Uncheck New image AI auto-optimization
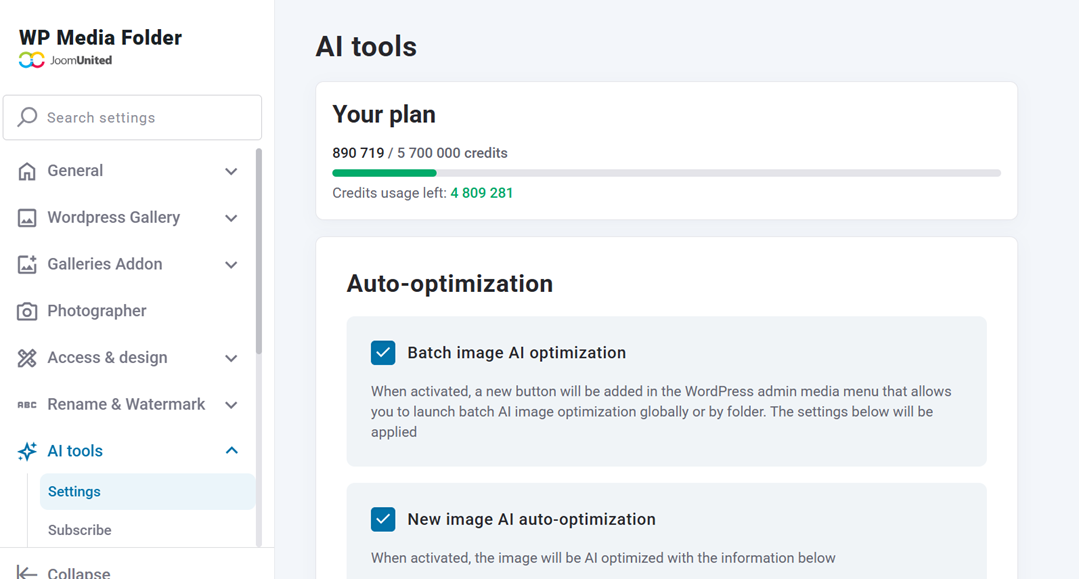This screenshot has height=579, width=1079. point(383,519)
